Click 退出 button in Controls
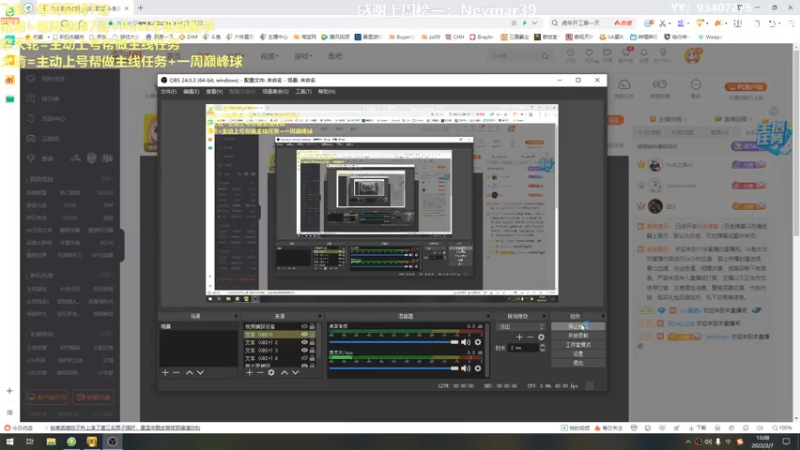The image size is (800, 450). click(578, 363)
